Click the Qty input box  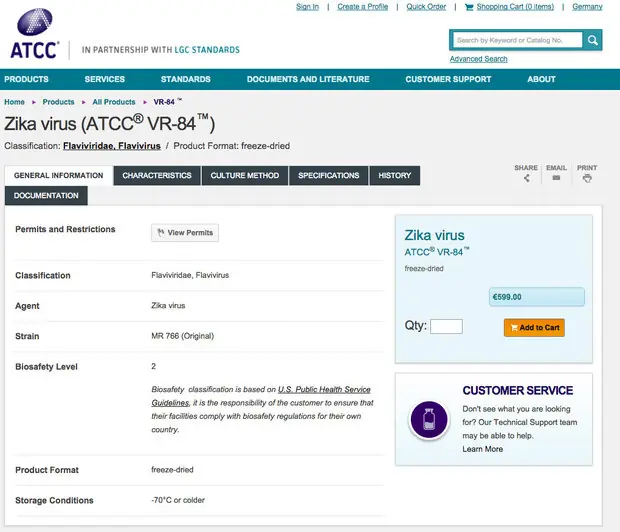(446, 326)
